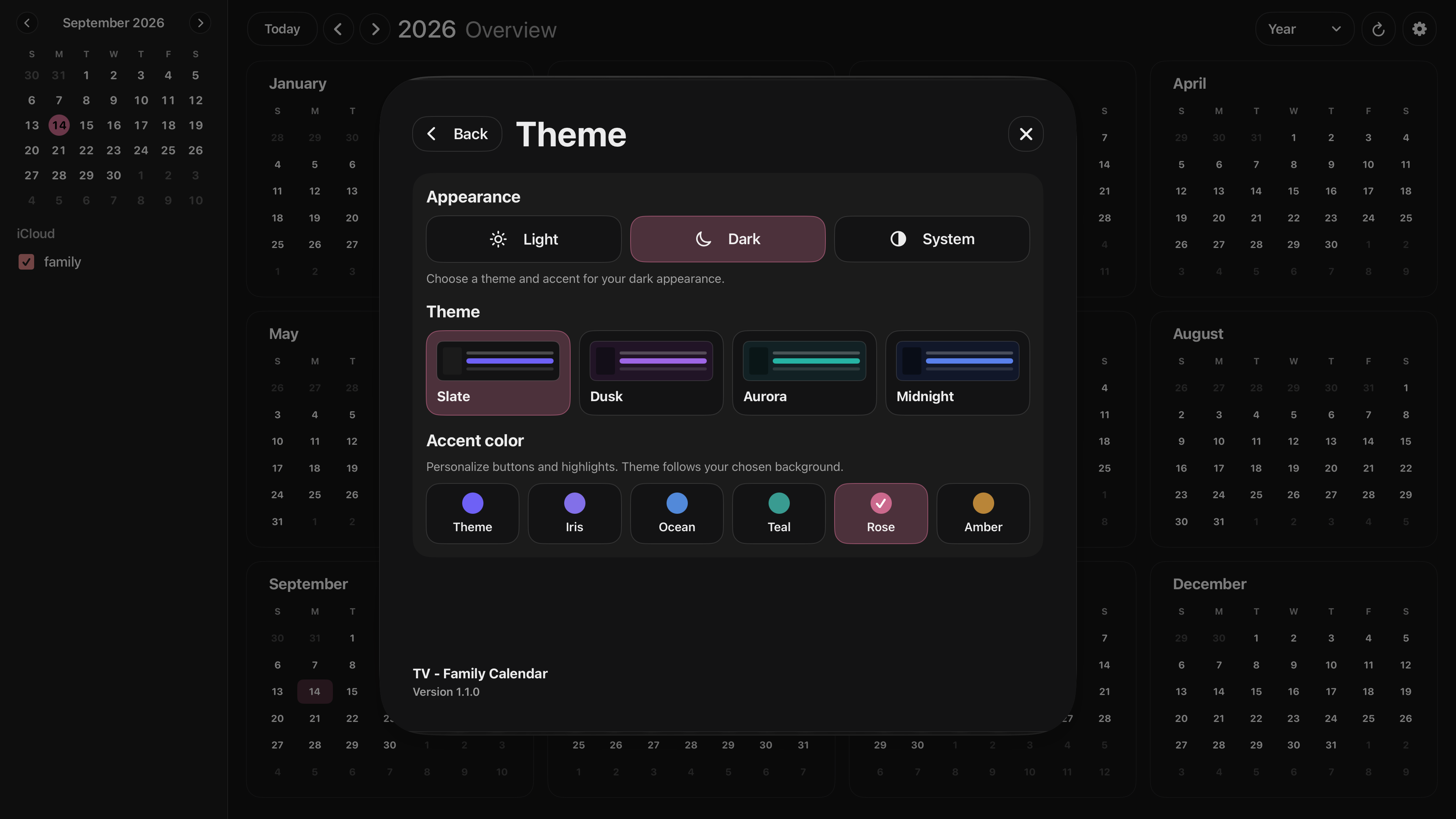Pick the Theme accent color
This screenshot has height=819, width=1456.
click(472, 513)
